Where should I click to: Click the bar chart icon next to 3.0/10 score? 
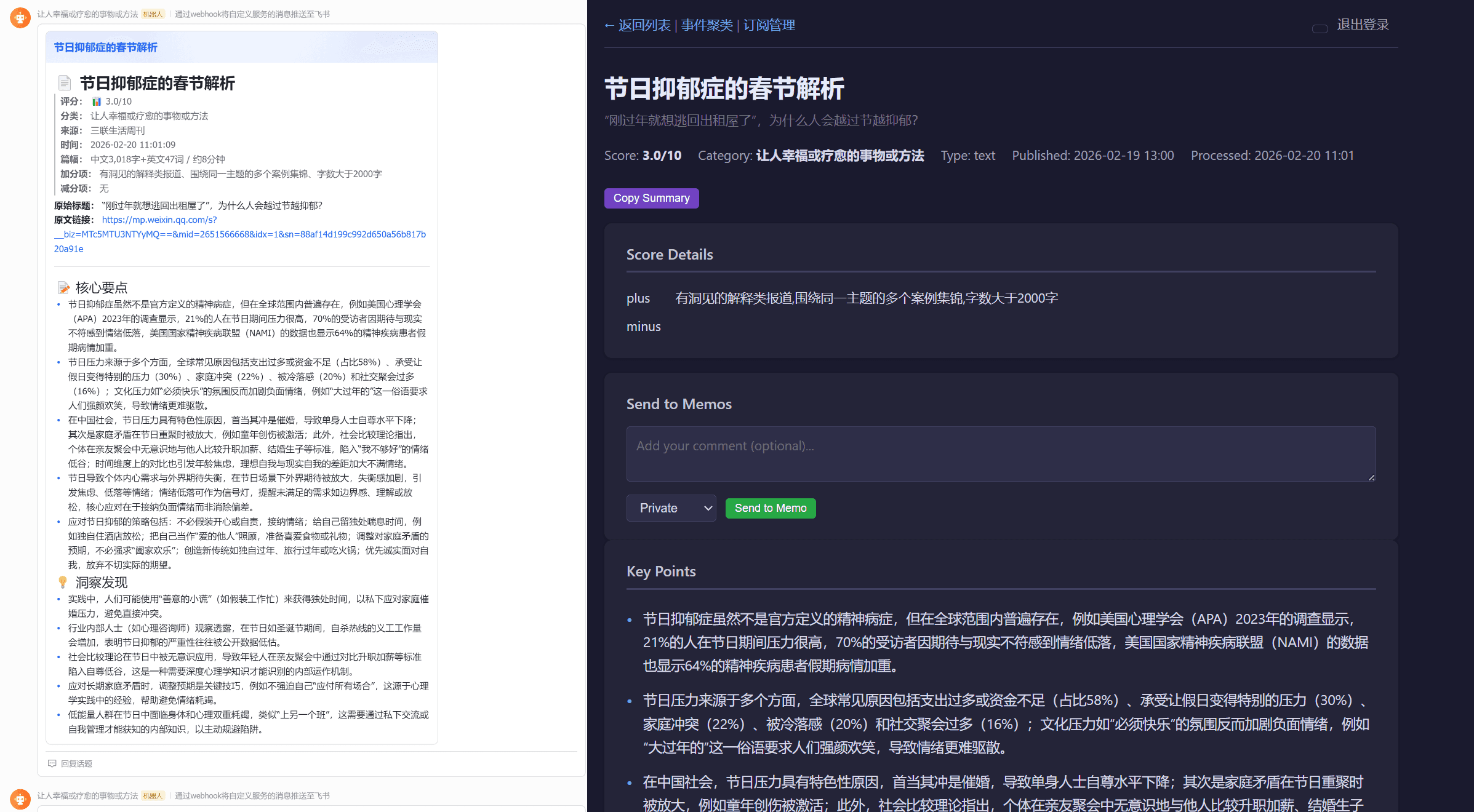click(x=96, y=101)
